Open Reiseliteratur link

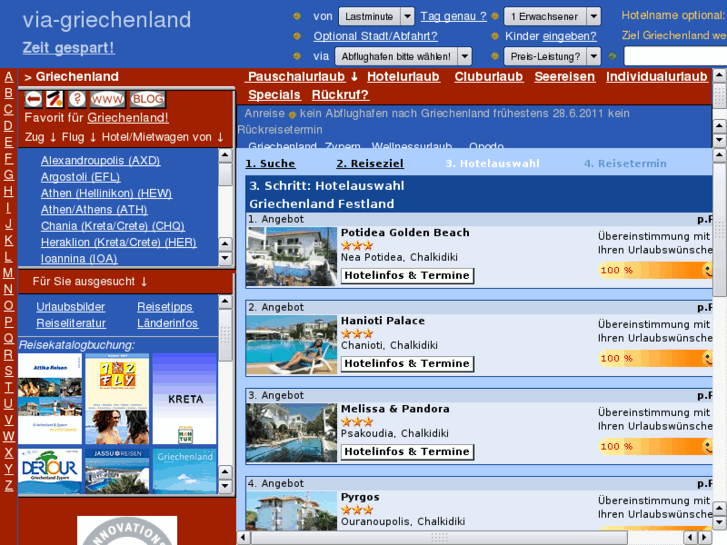71,323
